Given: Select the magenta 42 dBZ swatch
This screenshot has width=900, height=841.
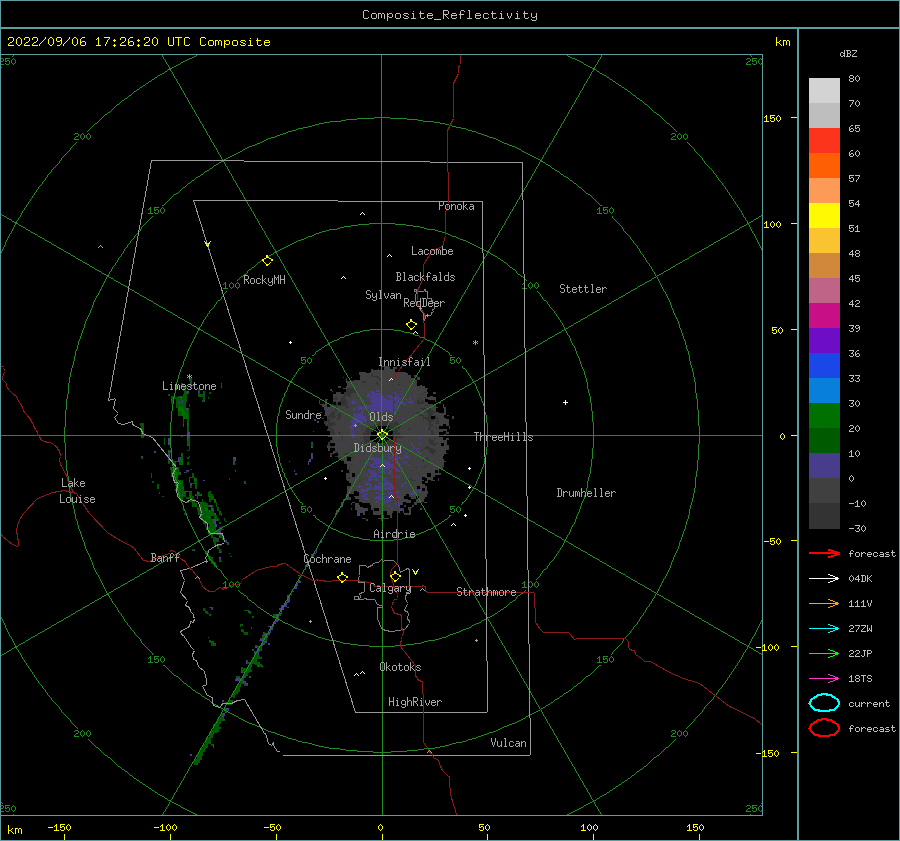Looking at the screenshot, I should tap(824, 315).
